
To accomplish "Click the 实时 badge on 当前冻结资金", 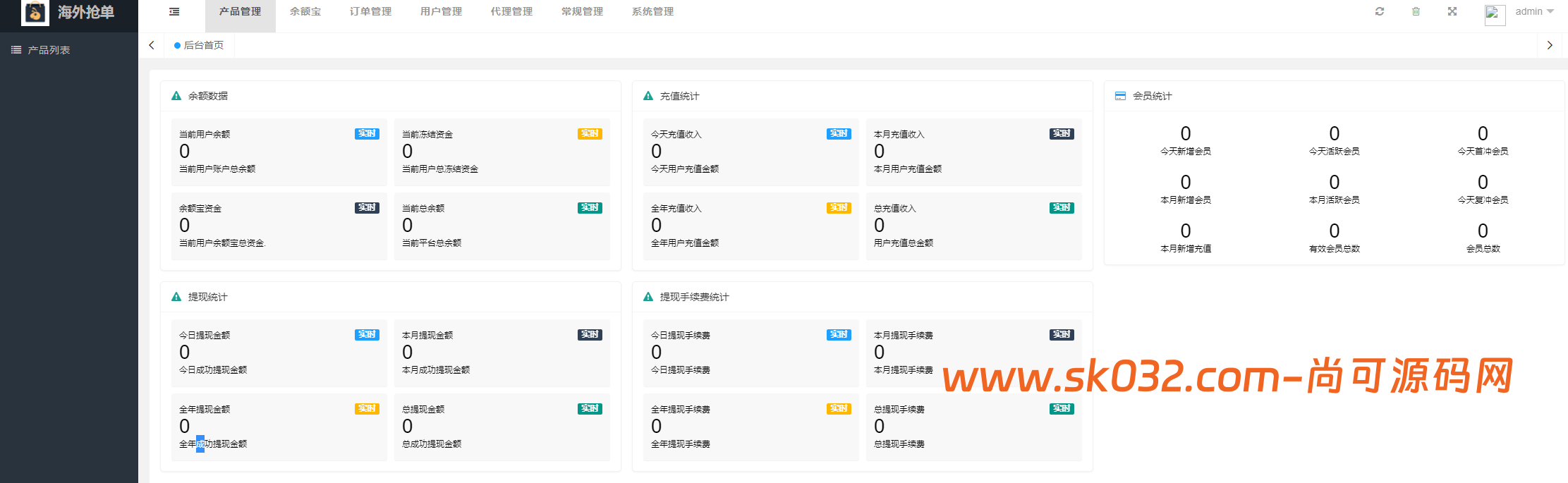I will 590,134.
